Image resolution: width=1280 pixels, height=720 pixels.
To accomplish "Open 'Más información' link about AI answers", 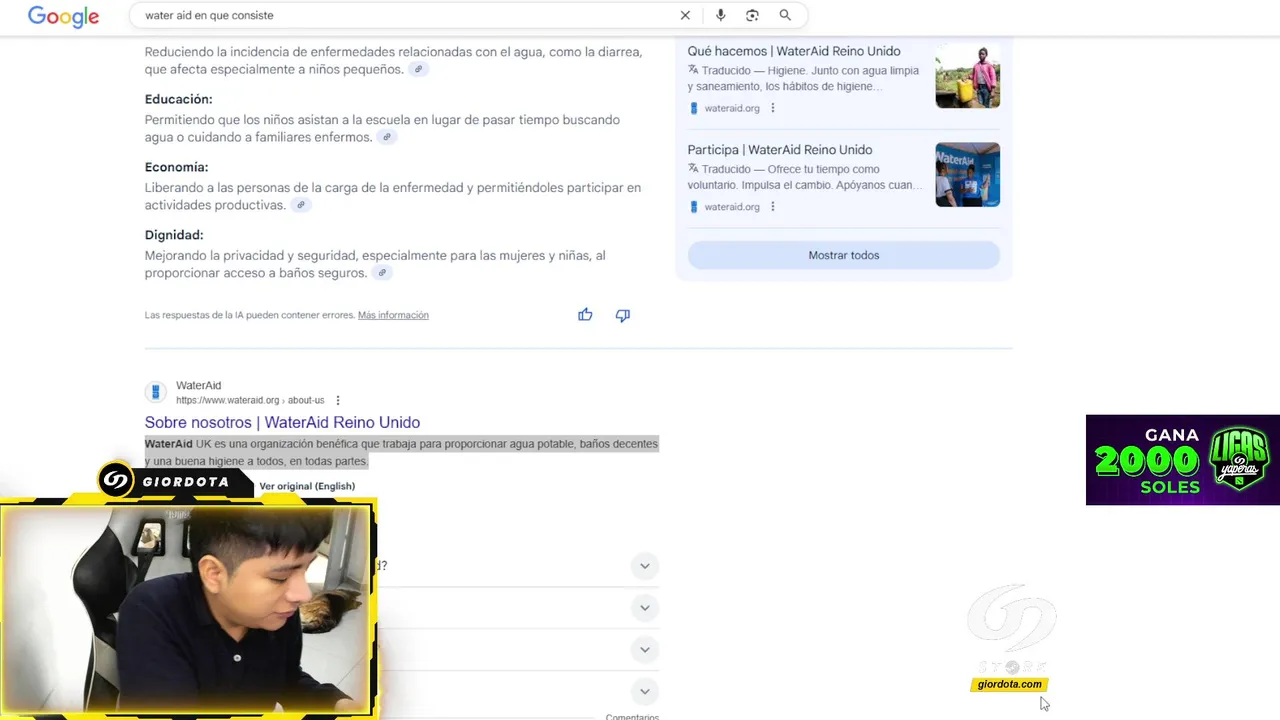I will coord(393,315).
